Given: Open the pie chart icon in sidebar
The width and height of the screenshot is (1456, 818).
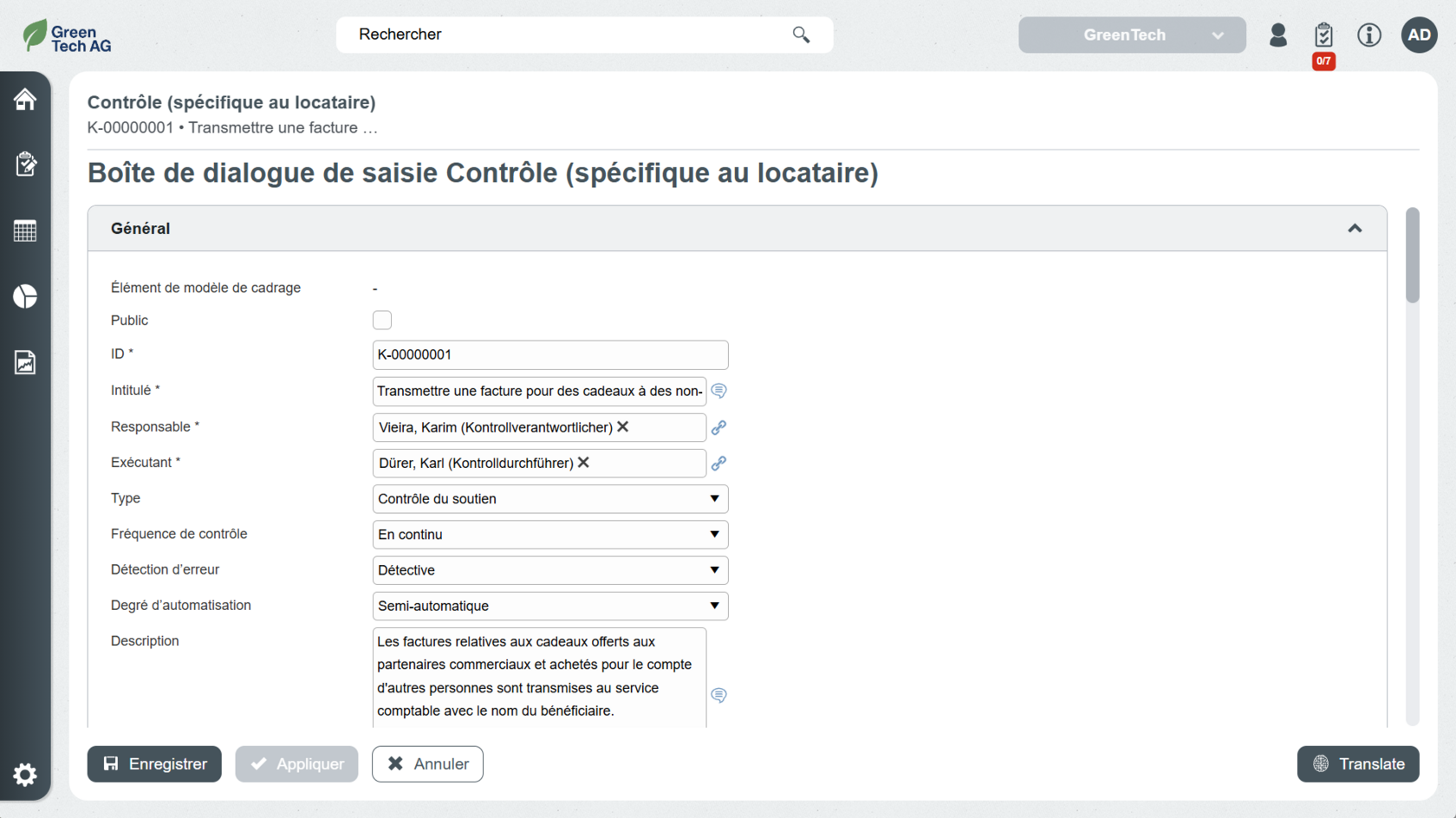Looking at the screenshot, I should pyautogui.click(x=25, y=296).
